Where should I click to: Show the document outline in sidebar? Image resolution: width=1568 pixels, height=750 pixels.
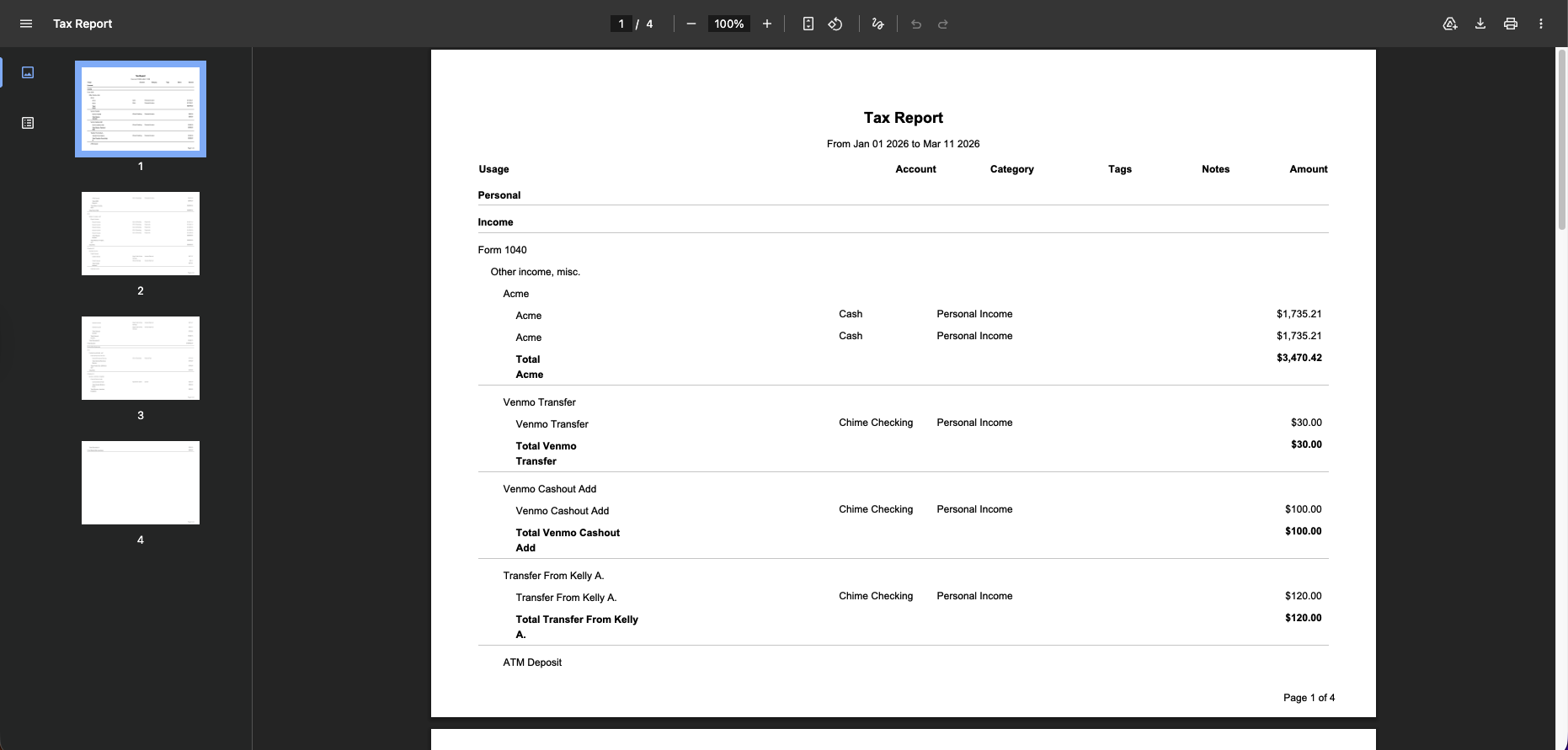pyautogui.click(x=28, y=123)
